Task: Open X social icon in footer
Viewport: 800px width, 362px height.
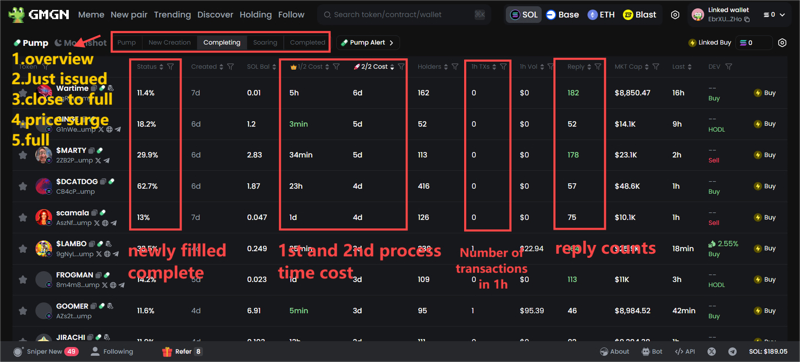Action: pyautogui.click(x=712, y=351)
